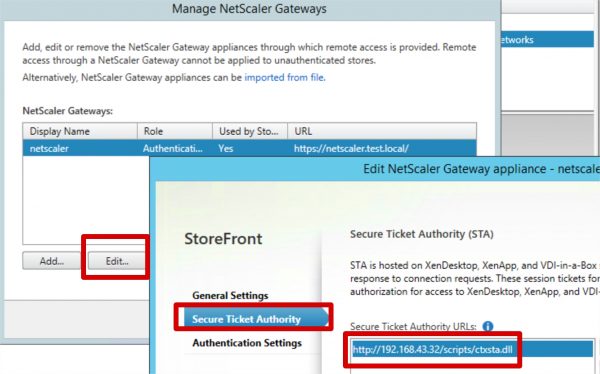Open Authentication Settings section
The height and width of the screenshot is (374, 600).
(247, 343)
